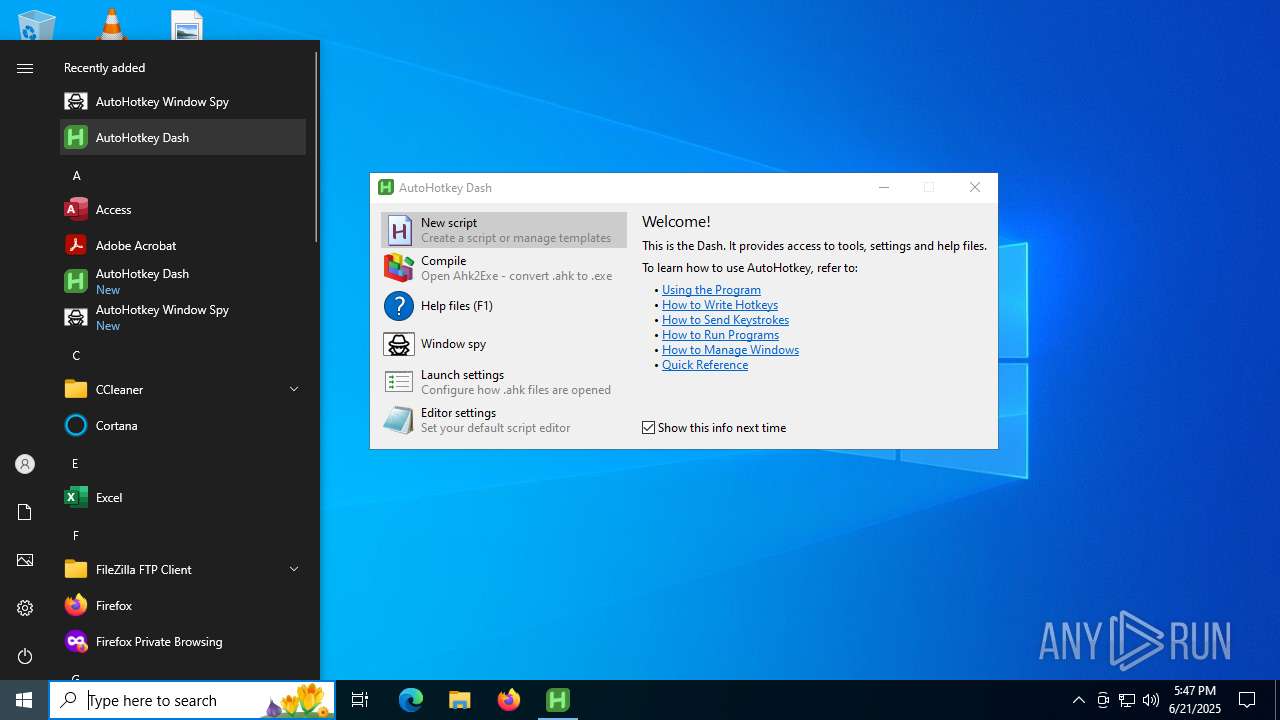Image resolution: width=1280 pixels, height=720 pixels.
Task: Open How to Run Programs link
Action: tap(720, 335)
